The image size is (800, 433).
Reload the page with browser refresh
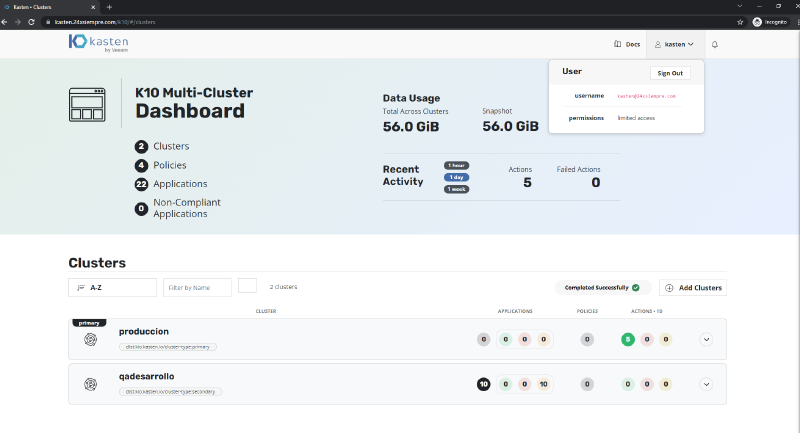(31, 22)
